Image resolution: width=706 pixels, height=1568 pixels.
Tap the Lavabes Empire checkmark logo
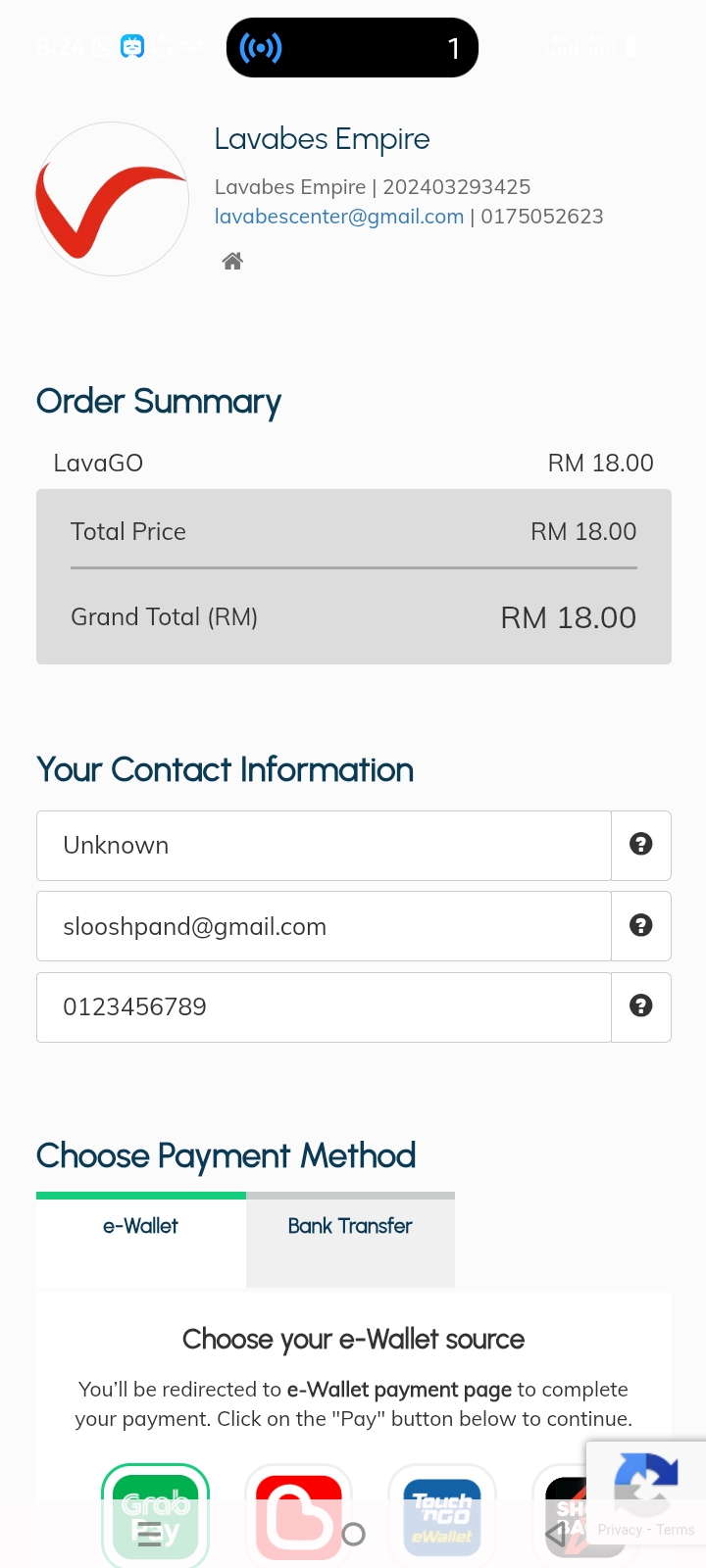point(112,199)
